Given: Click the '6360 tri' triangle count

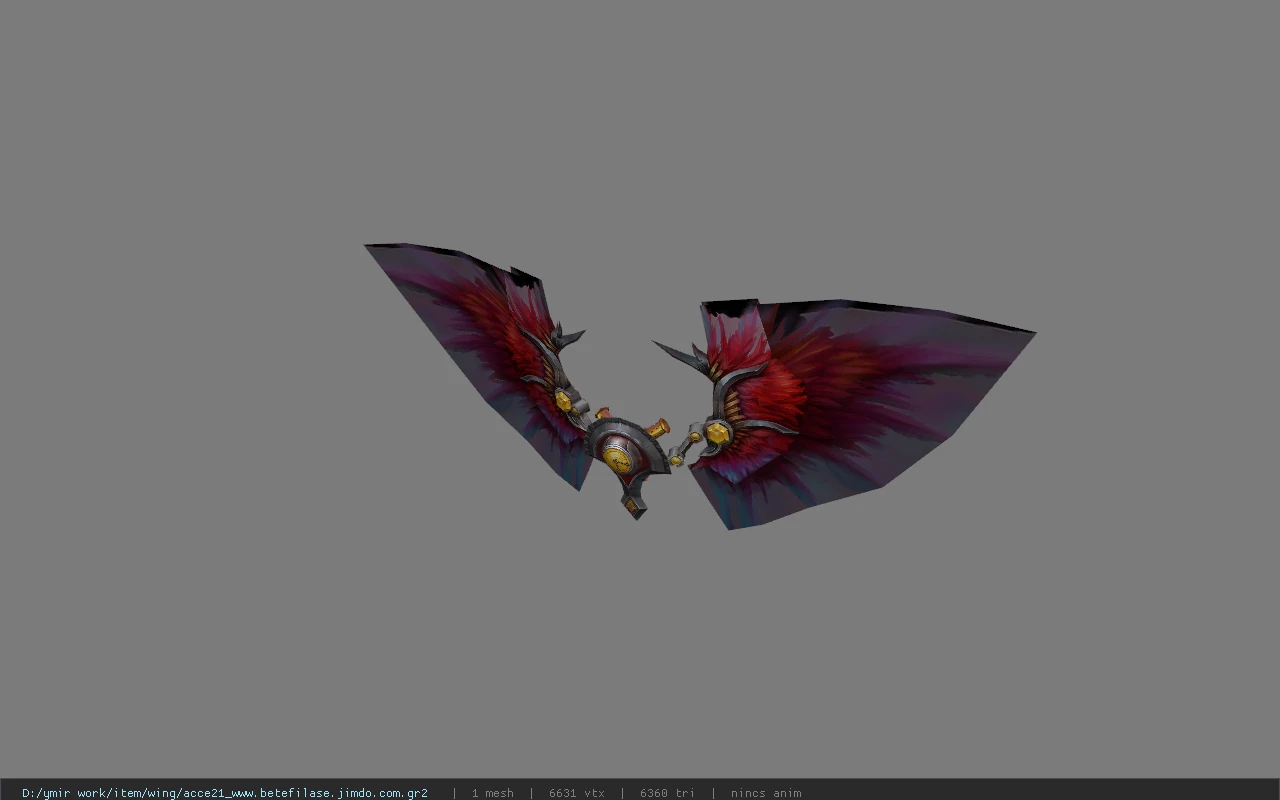Looking at the screenshot, I should 667,793.
